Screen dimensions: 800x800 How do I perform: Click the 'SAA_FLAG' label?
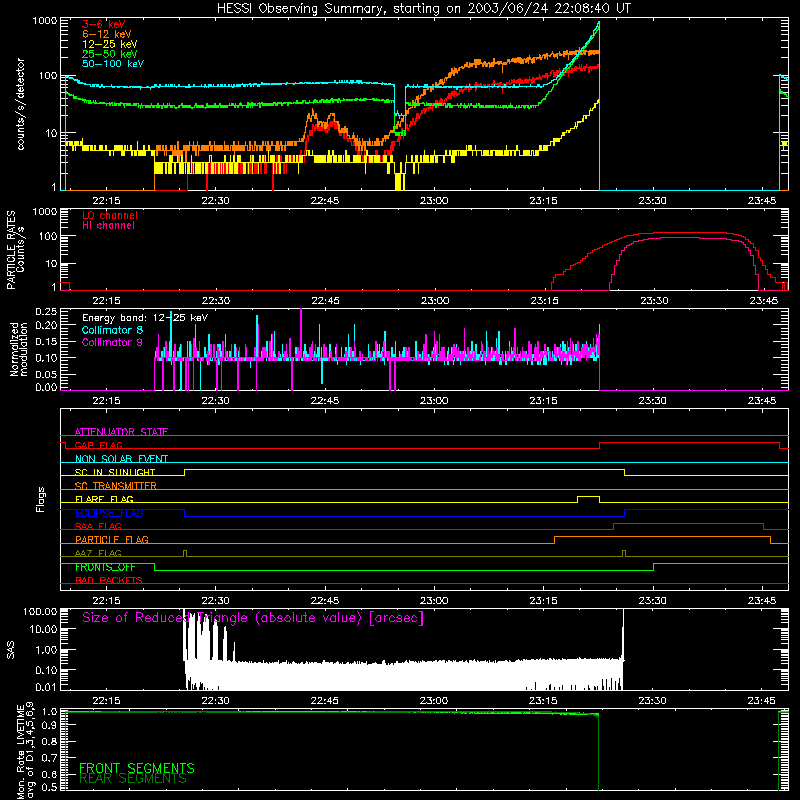pyautogui.click(x=98, y=526)
